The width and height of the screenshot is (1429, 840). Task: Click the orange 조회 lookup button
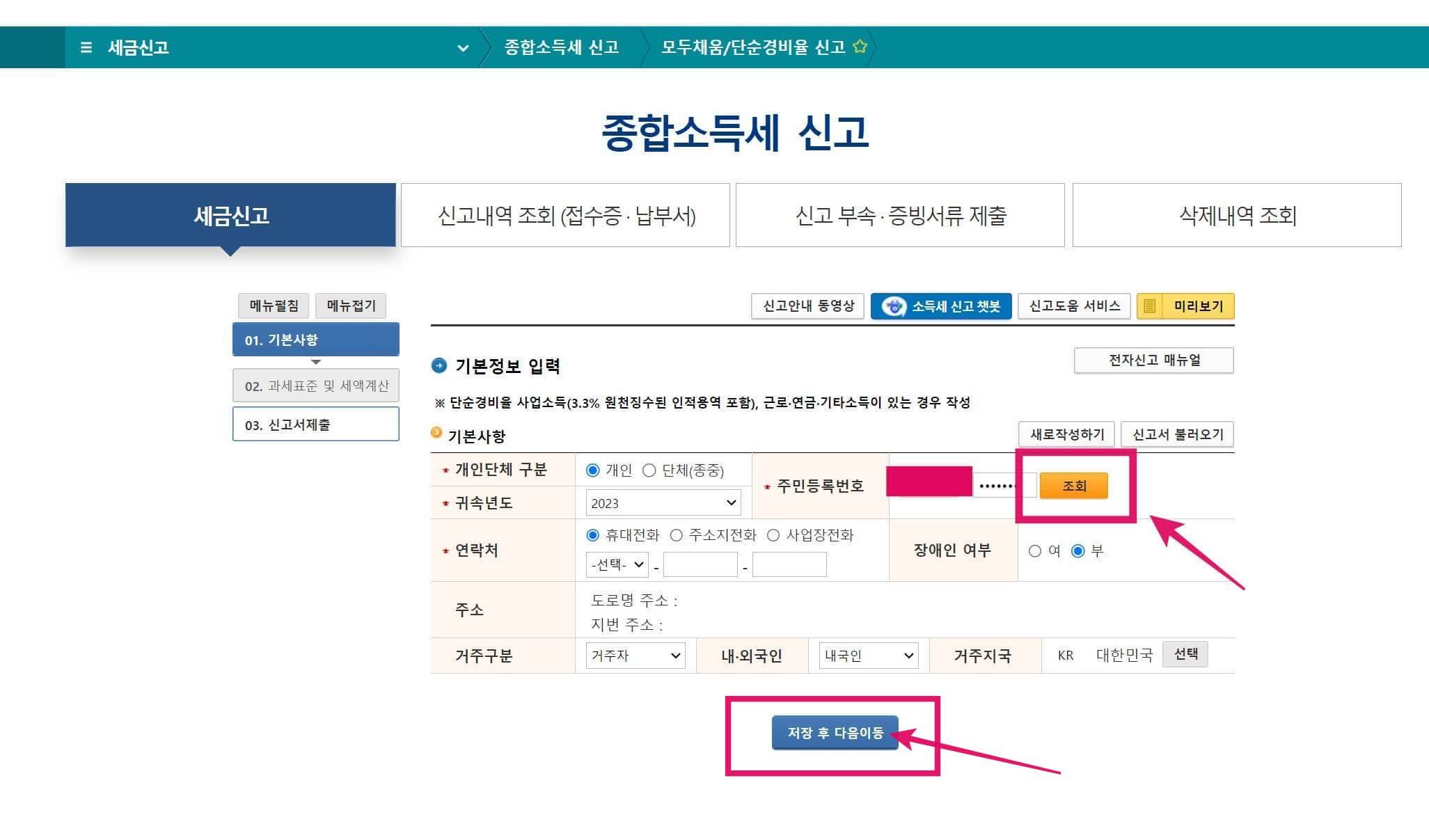1073,486
